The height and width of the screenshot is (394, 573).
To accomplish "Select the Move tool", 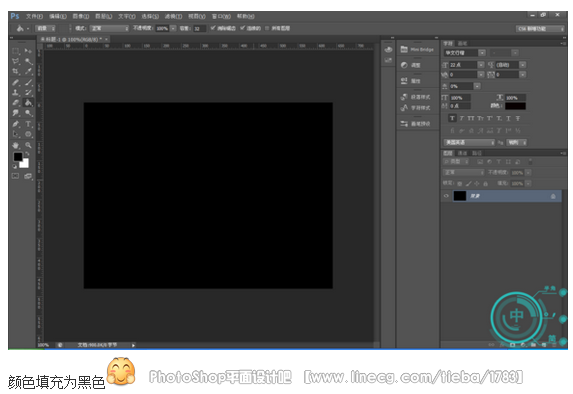I will coord(28,51).
